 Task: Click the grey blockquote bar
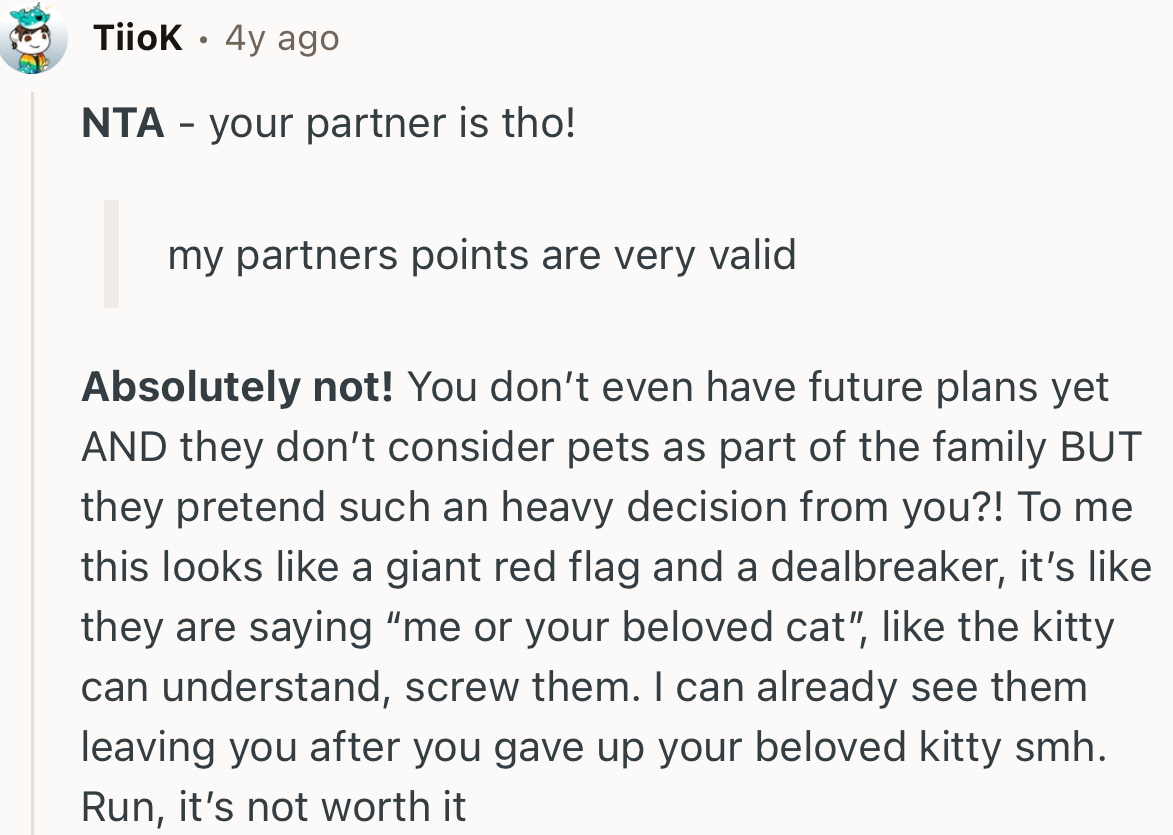111,254
